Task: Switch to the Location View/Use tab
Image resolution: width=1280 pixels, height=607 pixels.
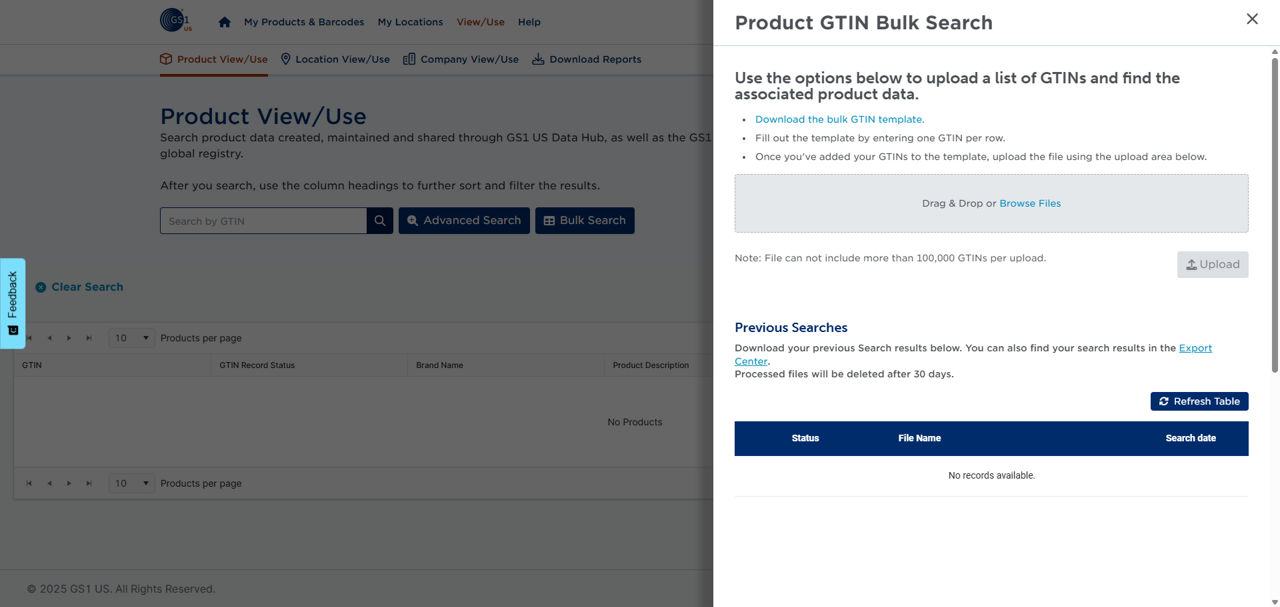Action: (335, 59)
